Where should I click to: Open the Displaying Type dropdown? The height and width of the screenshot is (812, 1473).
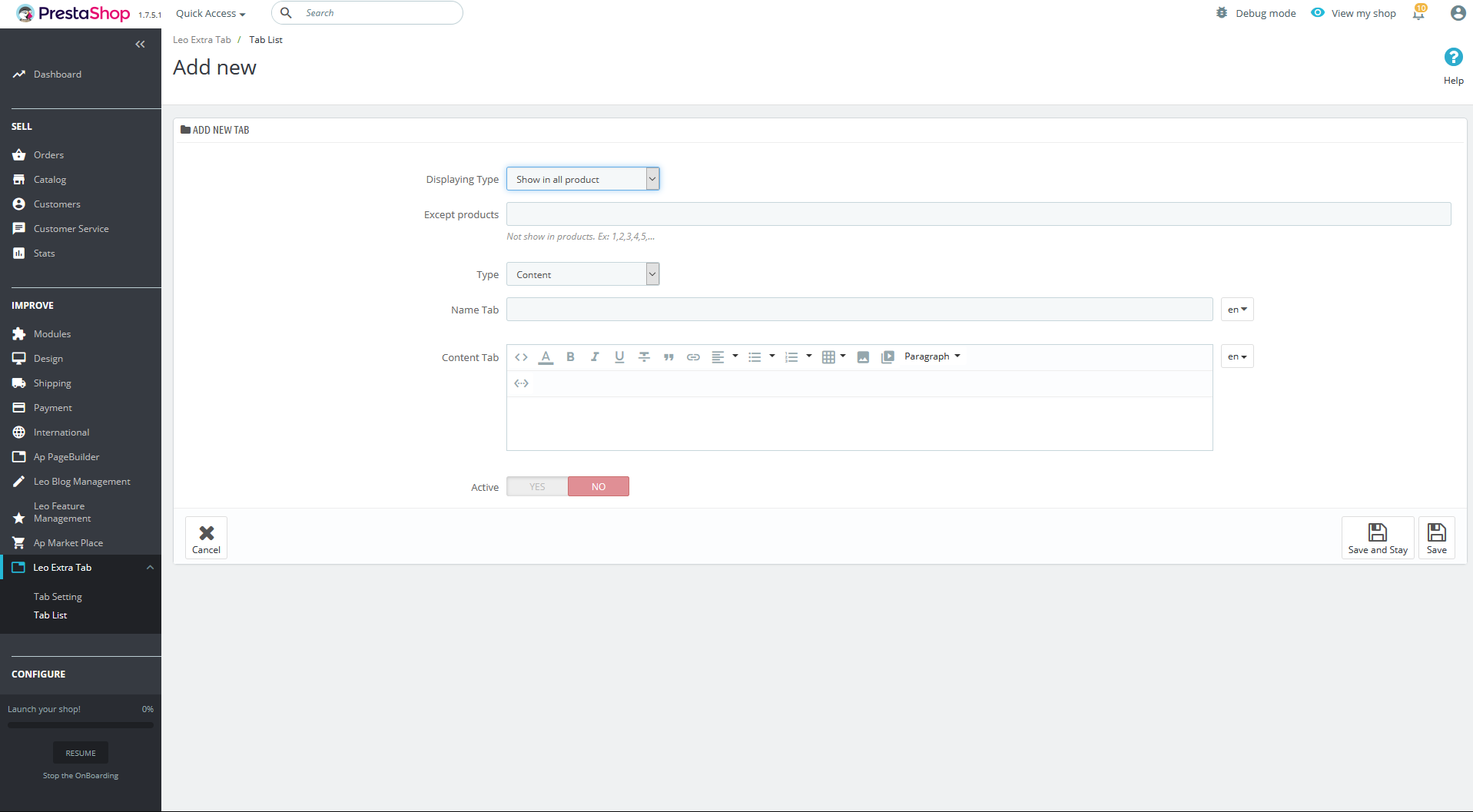point(582,179)
